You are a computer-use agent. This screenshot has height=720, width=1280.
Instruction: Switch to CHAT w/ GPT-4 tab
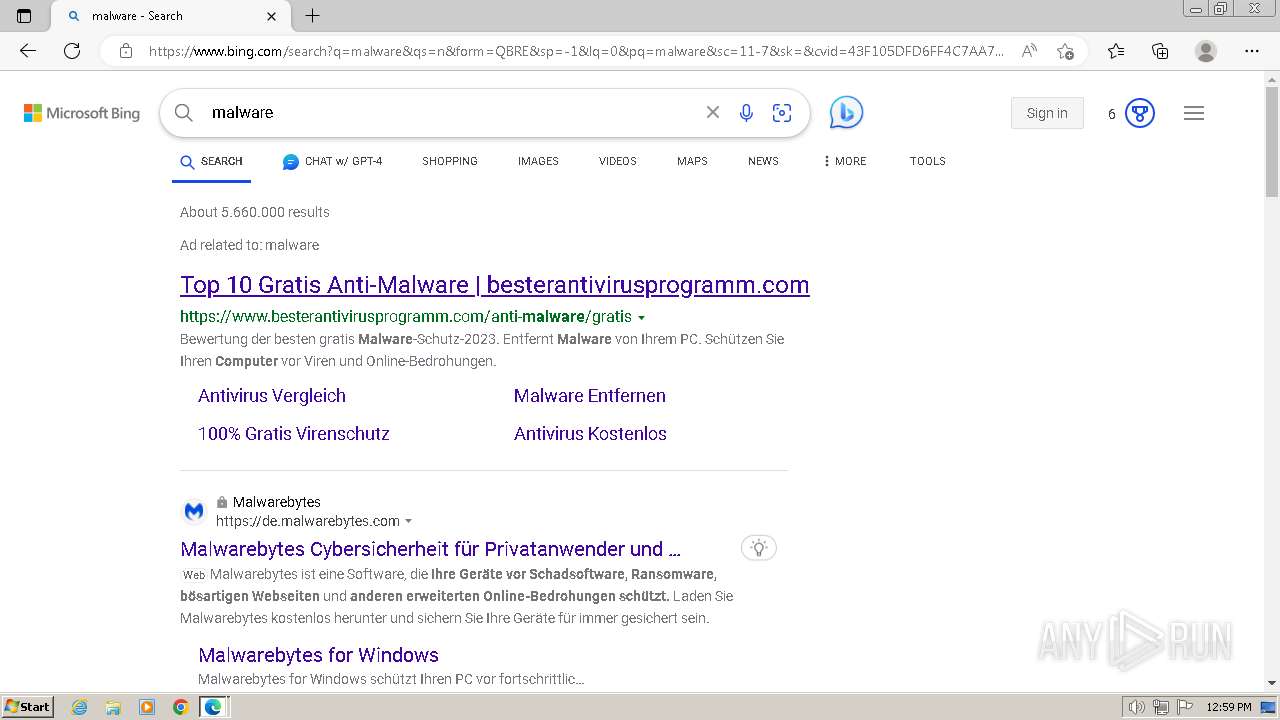coord(332,161)
